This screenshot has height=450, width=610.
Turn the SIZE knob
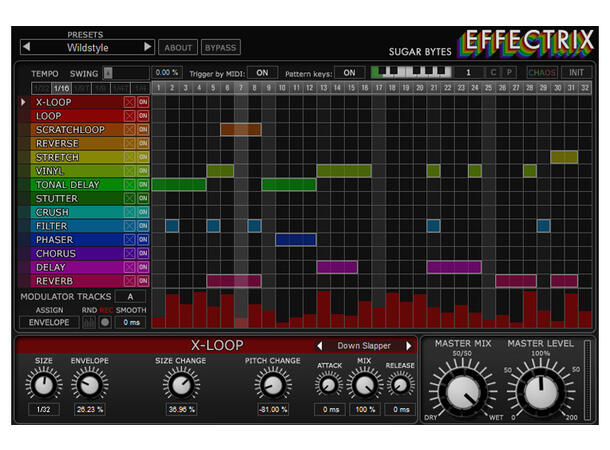click(44, 385)
